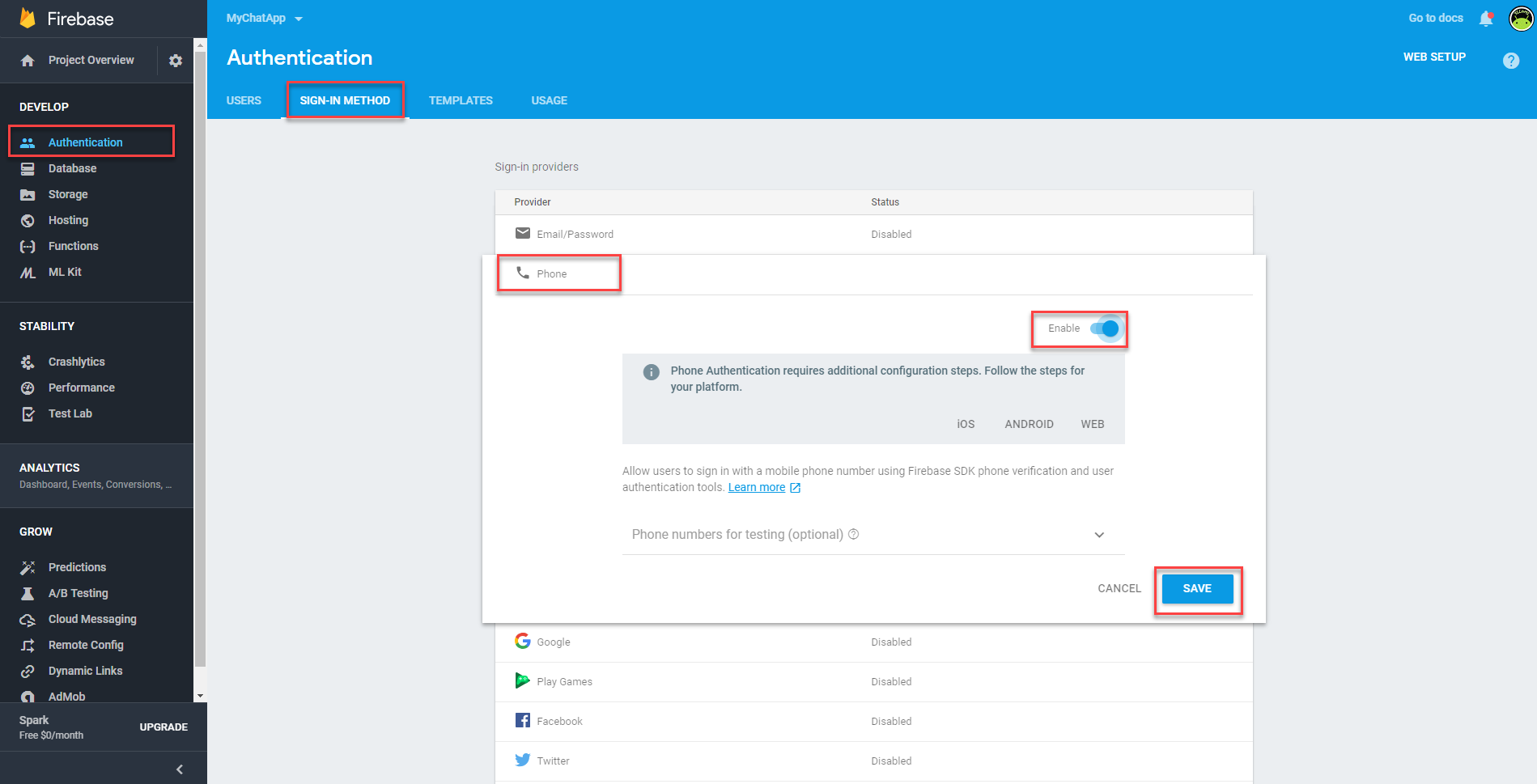Click the Google provider logo icon
Viewport: 1537px width, 784px height.
click(523, 642)
